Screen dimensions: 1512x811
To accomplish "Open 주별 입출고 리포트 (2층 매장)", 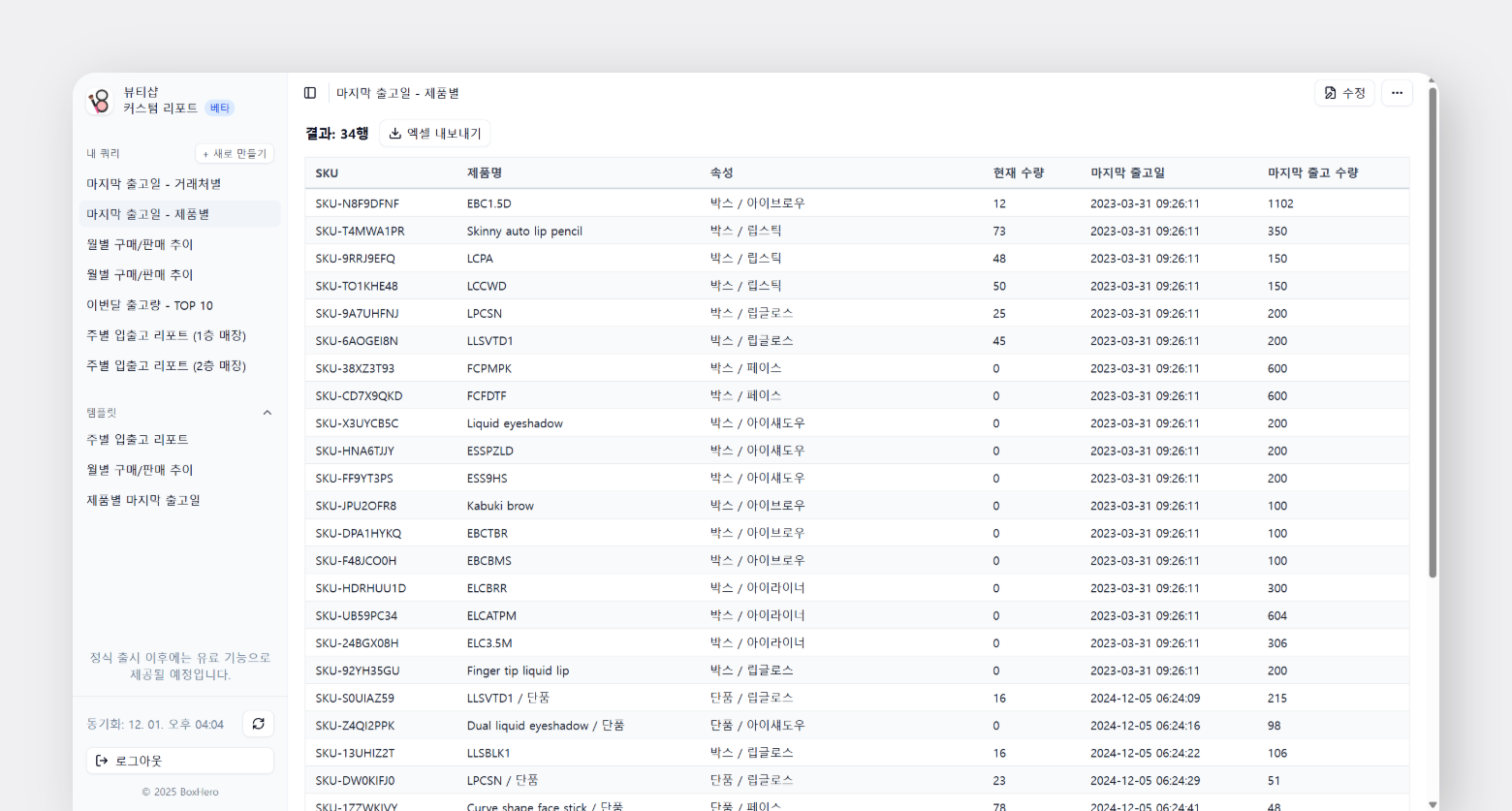I will [167, 365].
